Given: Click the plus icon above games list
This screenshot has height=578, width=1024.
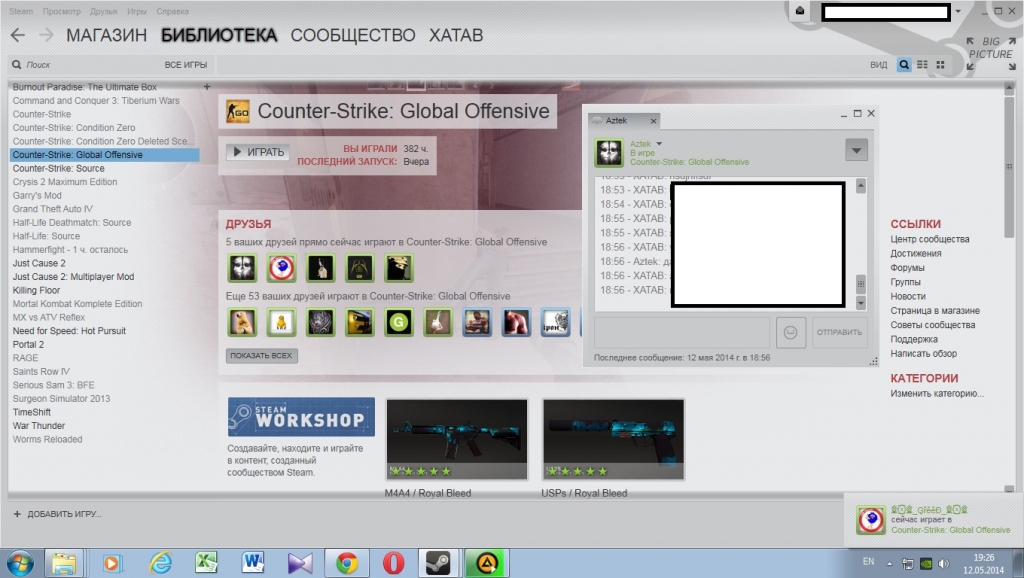Looking at the screenshot, I should click(207, 87).
